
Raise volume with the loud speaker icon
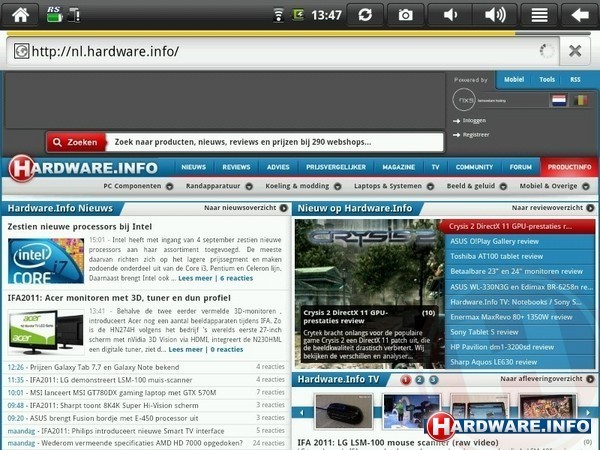point(495,15)
